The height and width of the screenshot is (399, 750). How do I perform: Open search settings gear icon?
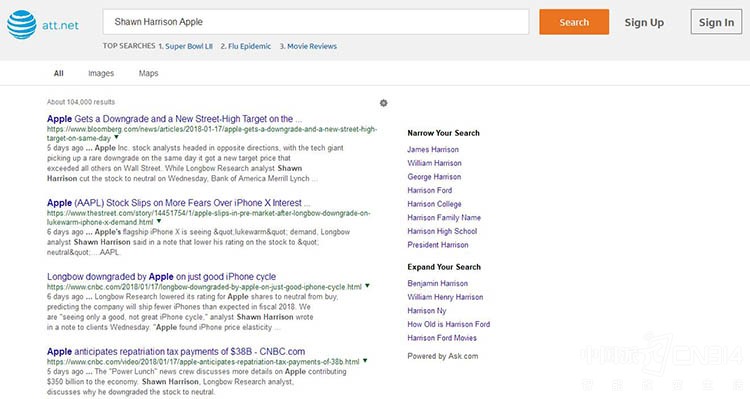click(x=384, y=103)
